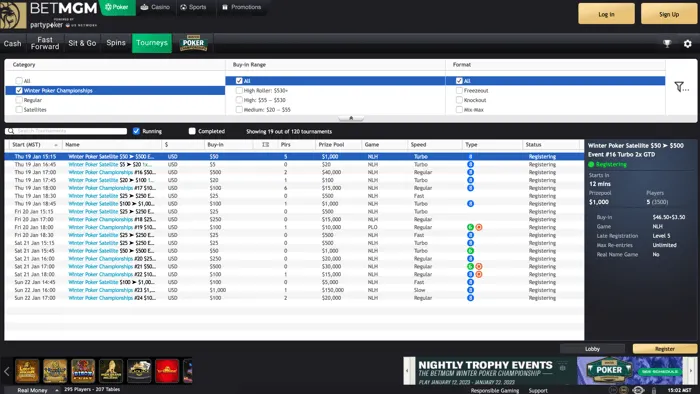Screen dimensions: 700x394
Task: Check the Satellites category checkbox
Action: [19, 109]
